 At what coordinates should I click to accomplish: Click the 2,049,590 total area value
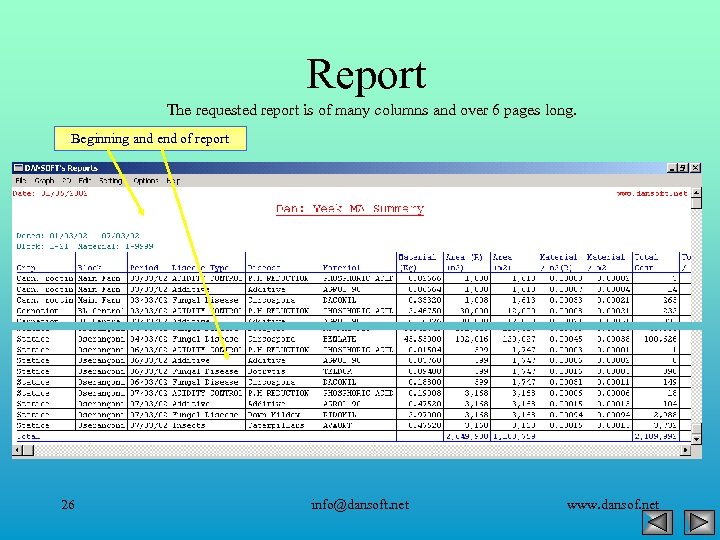coord(467,436)
